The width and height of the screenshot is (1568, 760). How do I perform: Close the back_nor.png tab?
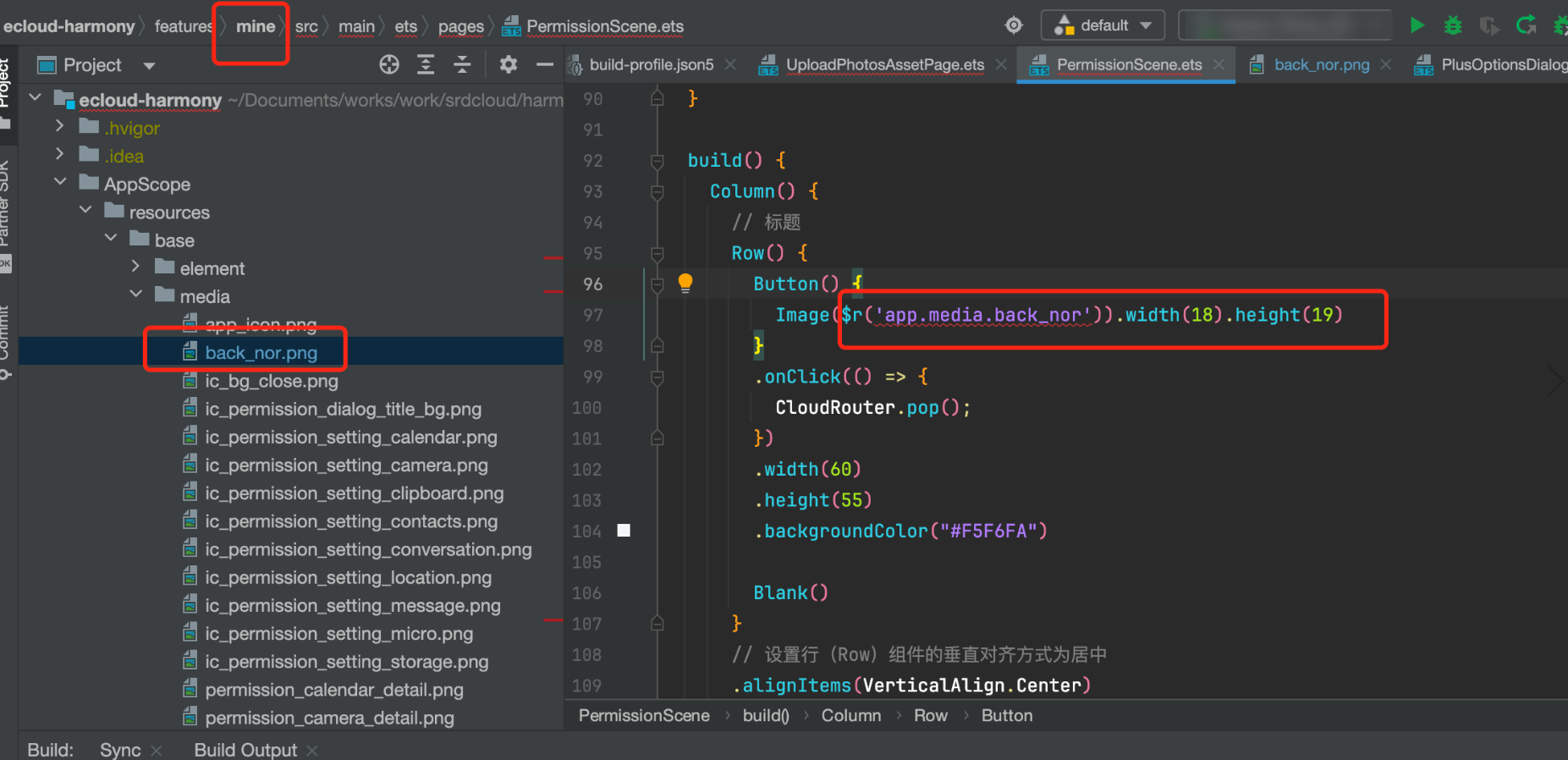pos(1386,64)
